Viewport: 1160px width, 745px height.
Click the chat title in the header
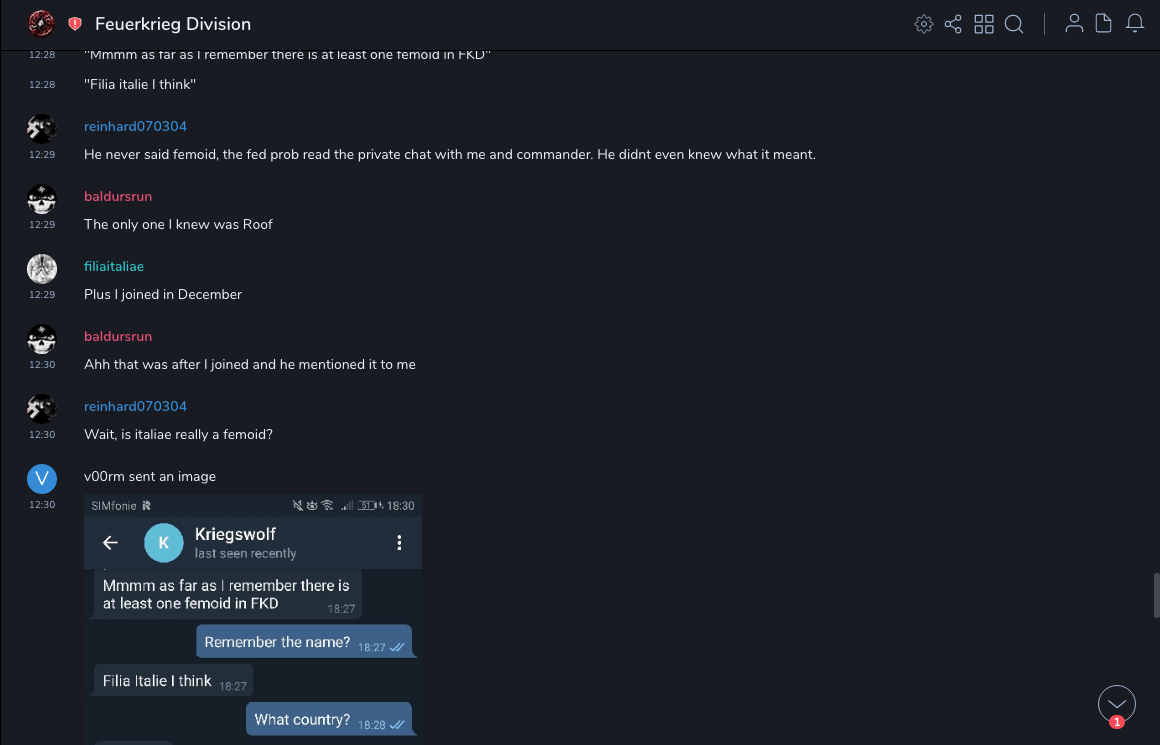173,24
